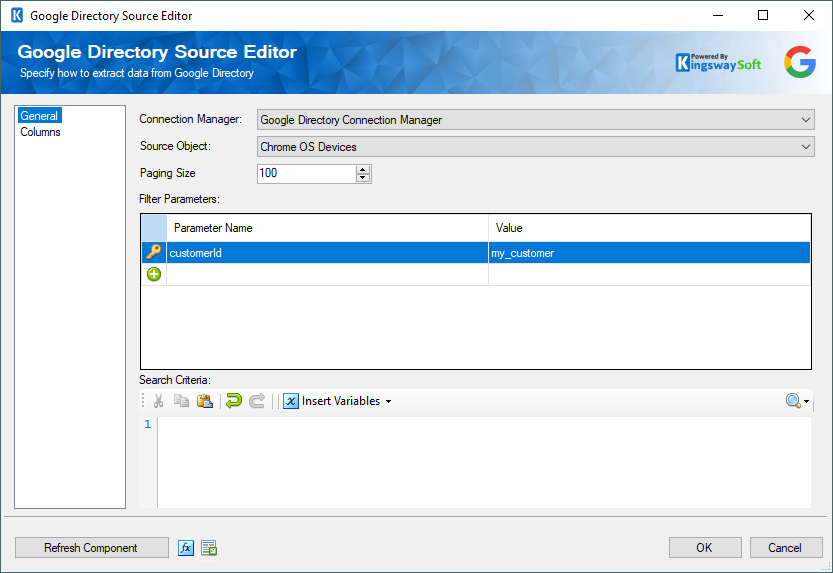This screenshot has width=833, height=573.
Task: Click the key icon beside customerId row
Action: click(x=154, y=252)
